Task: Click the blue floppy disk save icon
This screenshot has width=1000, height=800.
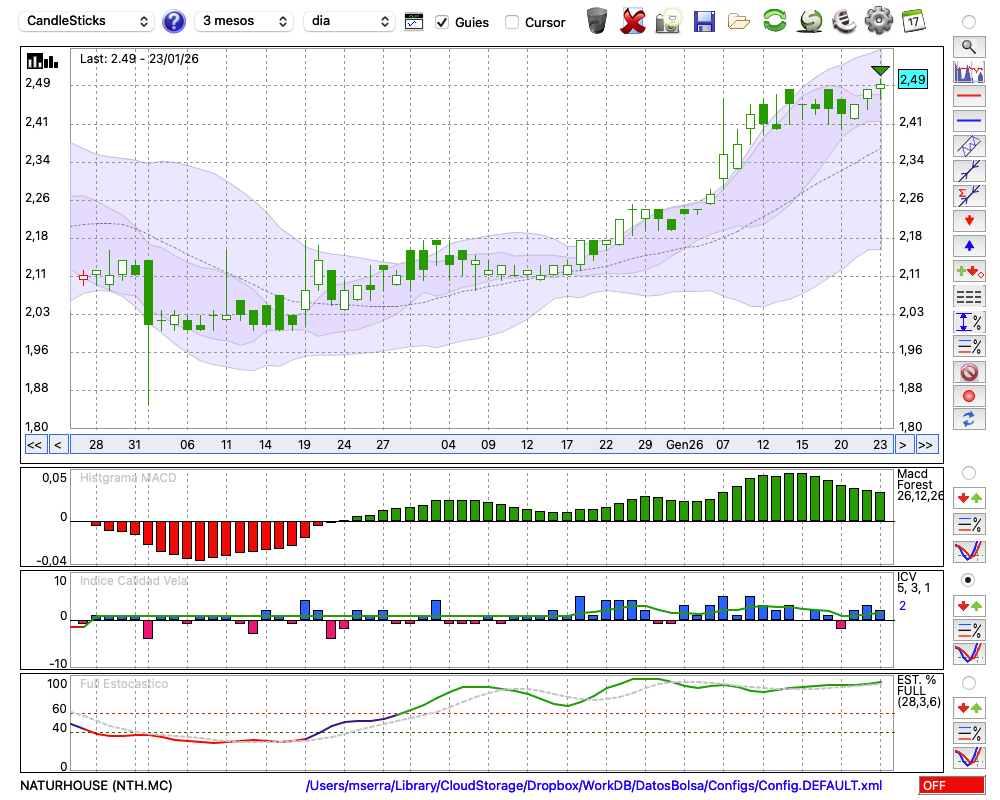Action: (704, 21)
